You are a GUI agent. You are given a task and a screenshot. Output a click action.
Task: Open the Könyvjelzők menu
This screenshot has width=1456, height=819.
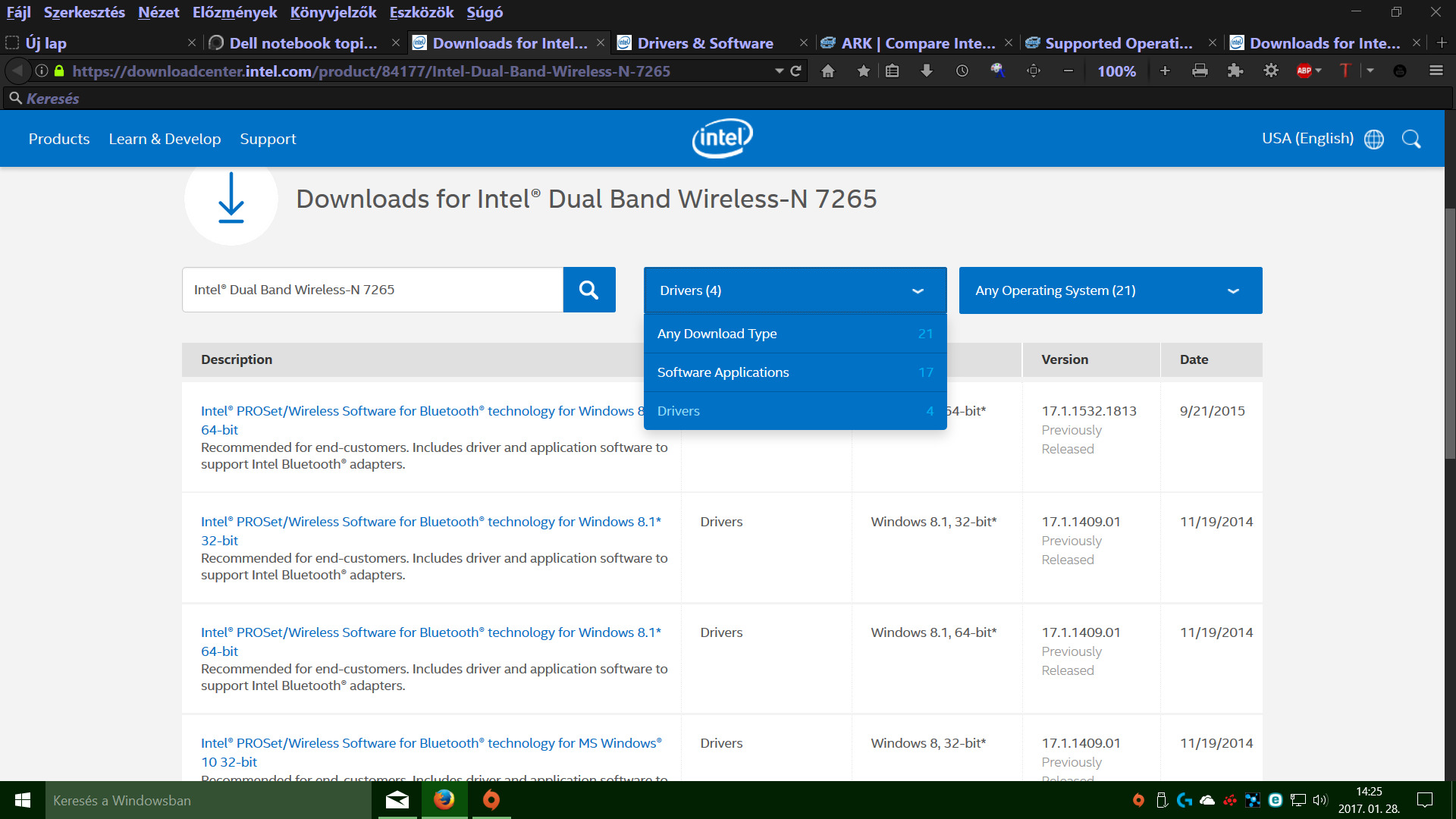[x=333, y=13]
